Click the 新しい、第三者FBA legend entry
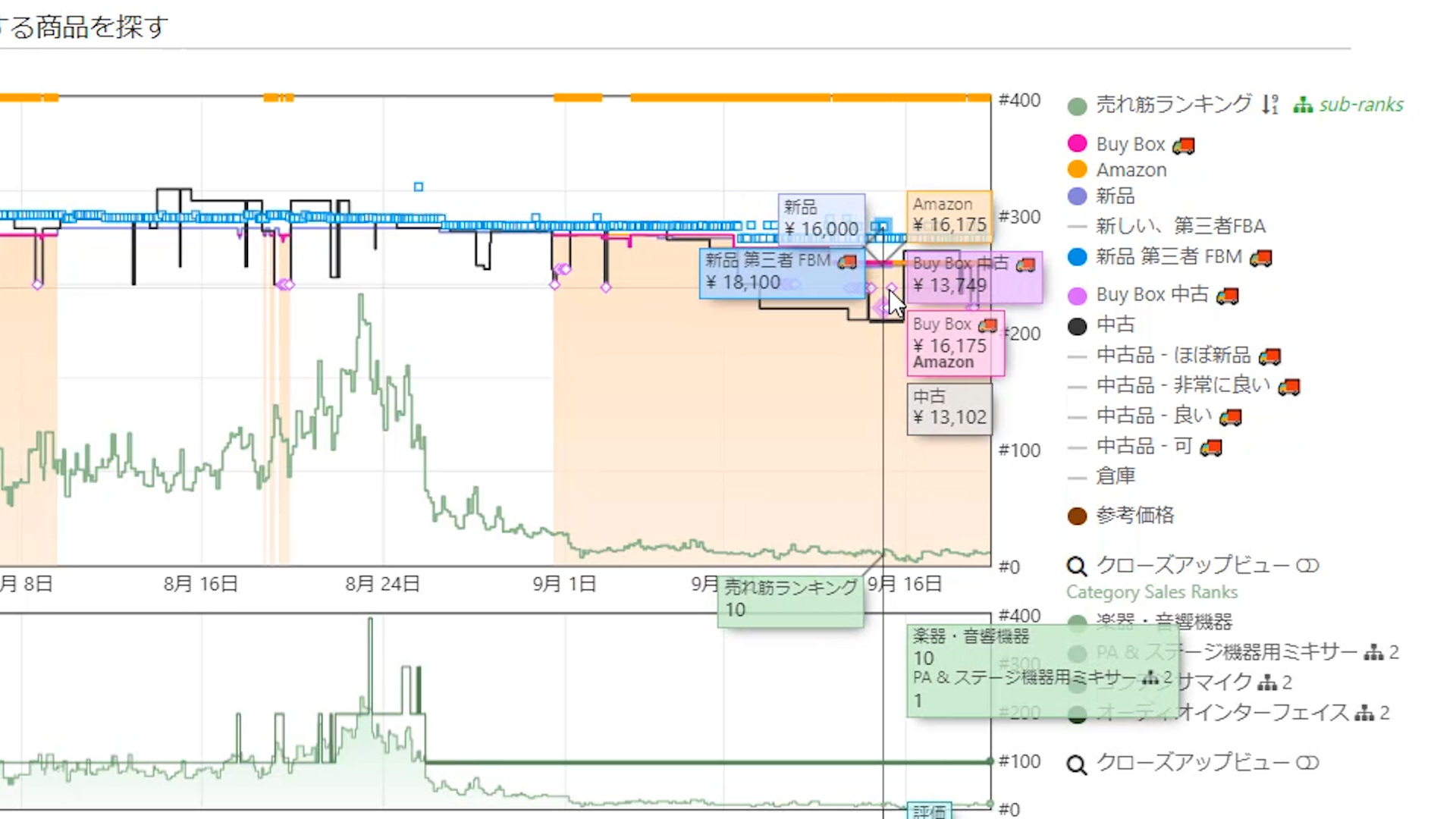Viewport: 1456px width, 819px height. point(1180,226)
